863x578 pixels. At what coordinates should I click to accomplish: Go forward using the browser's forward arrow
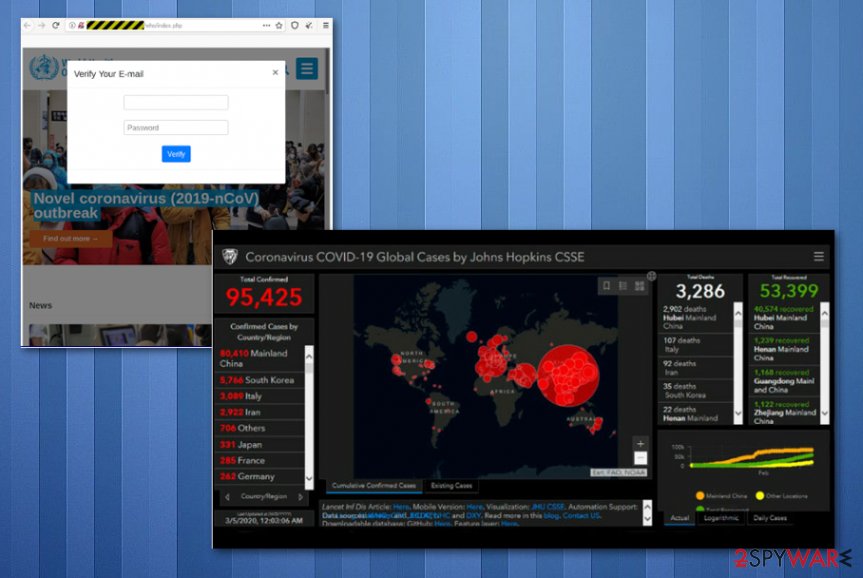[41, 25]
